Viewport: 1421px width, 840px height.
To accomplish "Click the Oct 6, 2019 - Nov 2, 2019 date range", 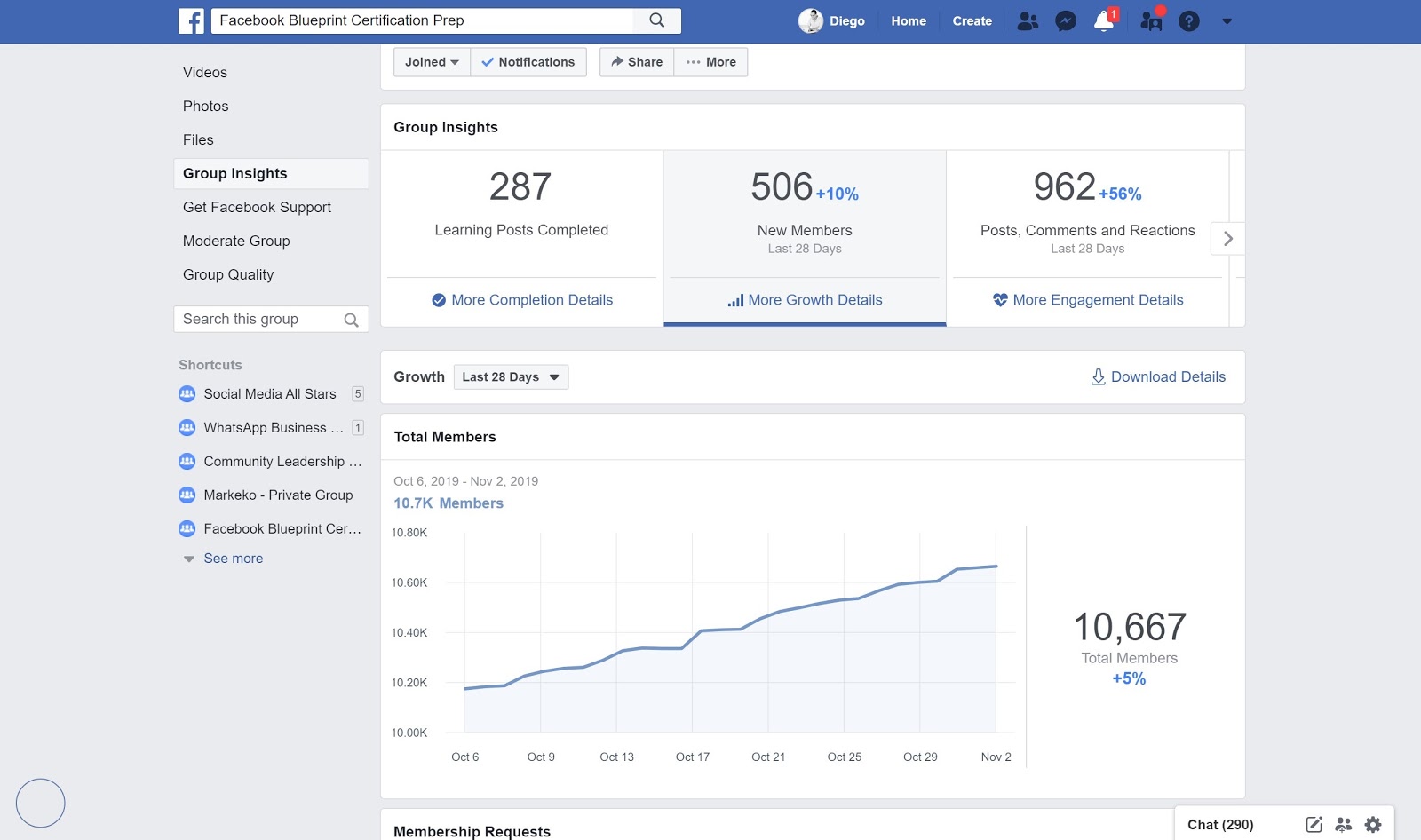I will 466,481.
